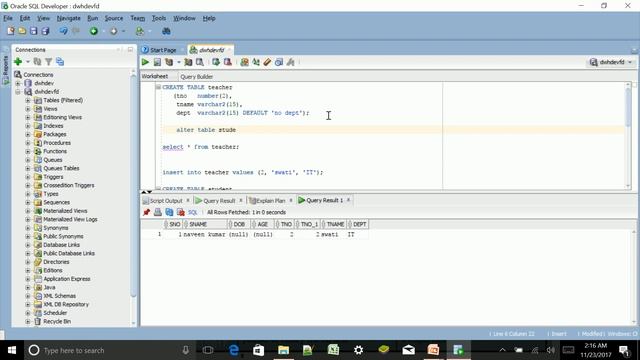
Task: Close the Query Result 1 tab
Action: coord(349,200)
